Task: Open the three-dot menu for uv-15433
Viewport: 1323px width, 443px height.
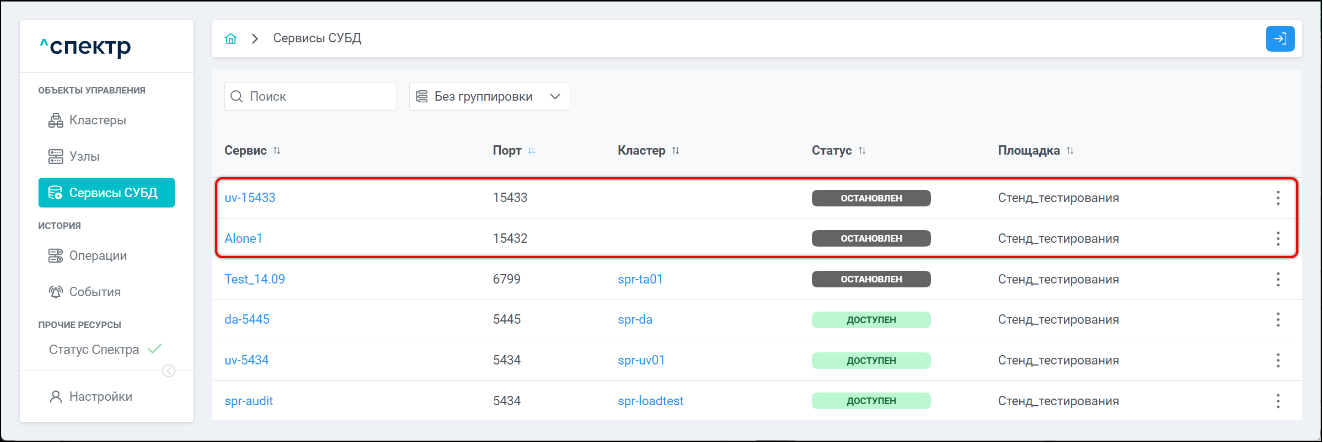Action: pos(1277,198)
